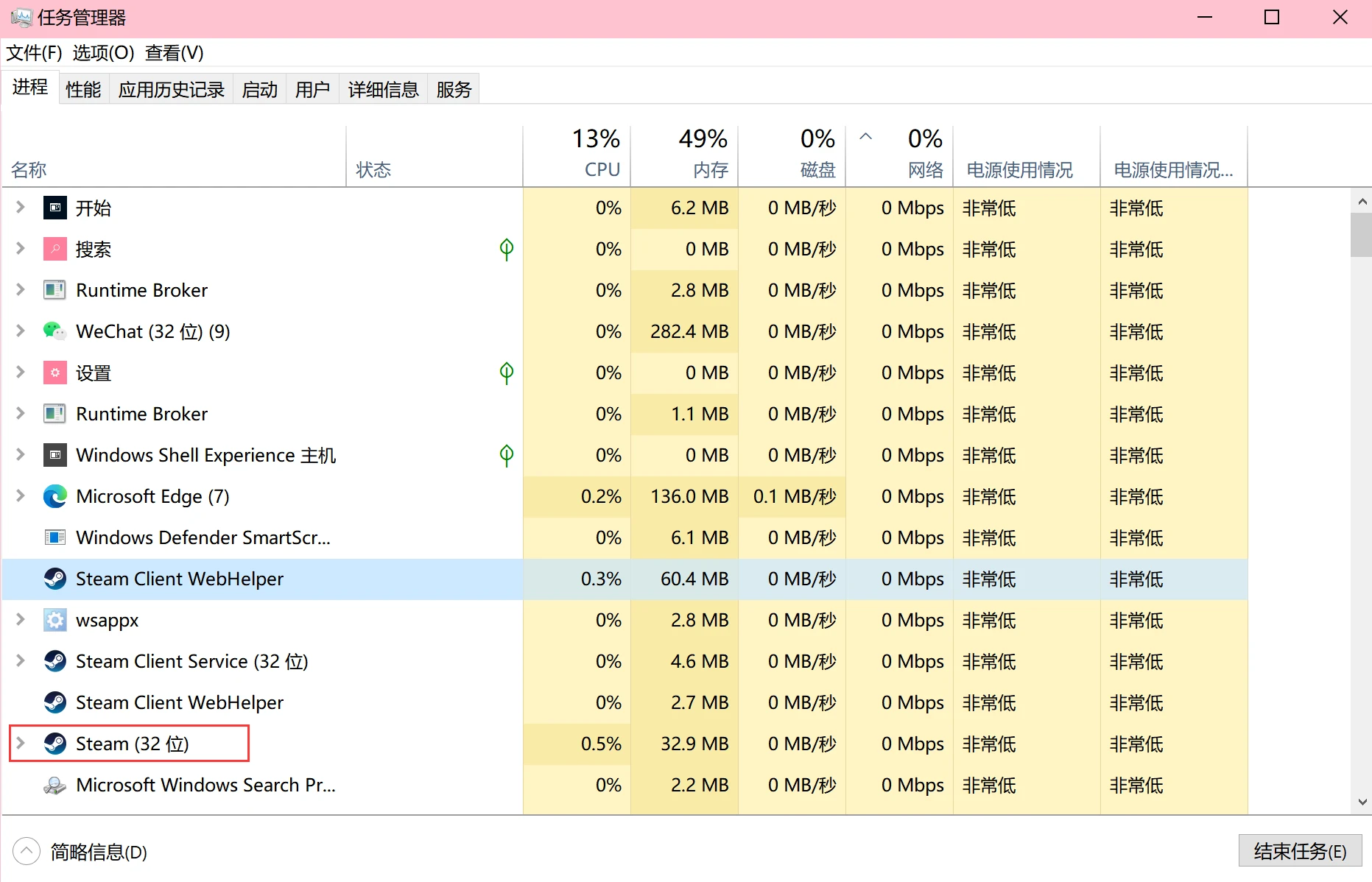Sort by the 13% CPU column header
This screenshot has width=1372, height=882.
[577, 156]
